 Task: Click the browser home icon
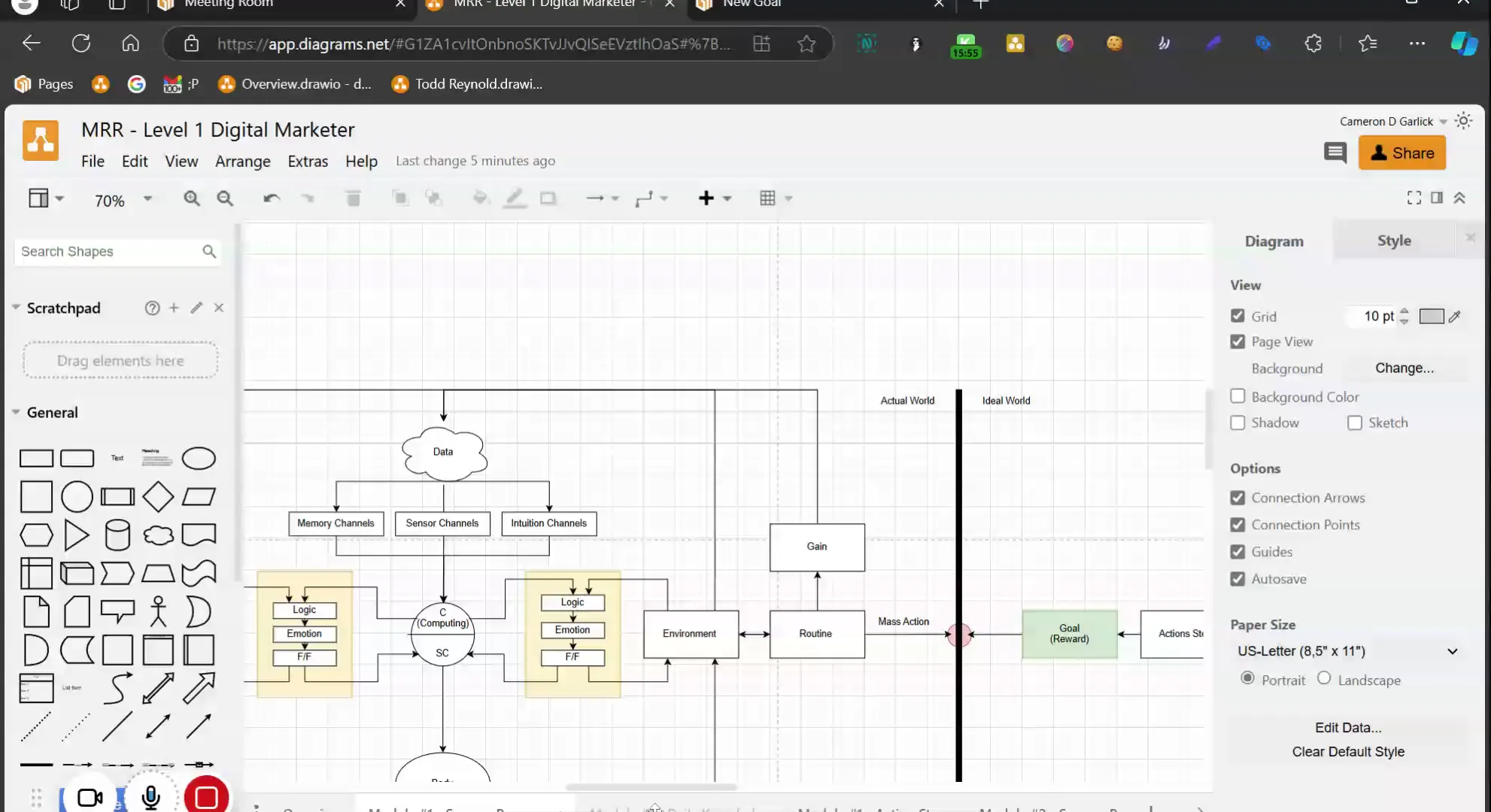pos(131,44)
